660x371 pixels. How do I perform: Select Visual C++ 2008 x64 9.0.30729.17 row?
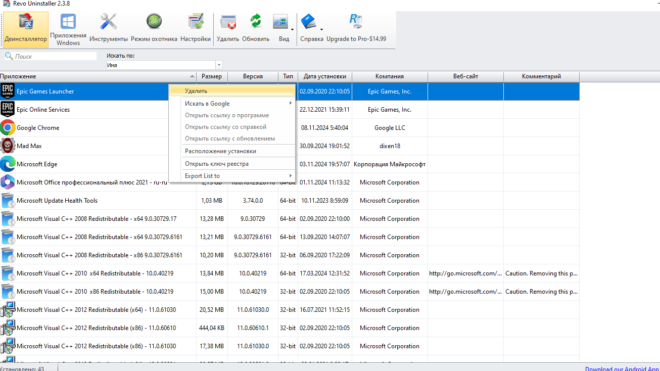point(290,219)
